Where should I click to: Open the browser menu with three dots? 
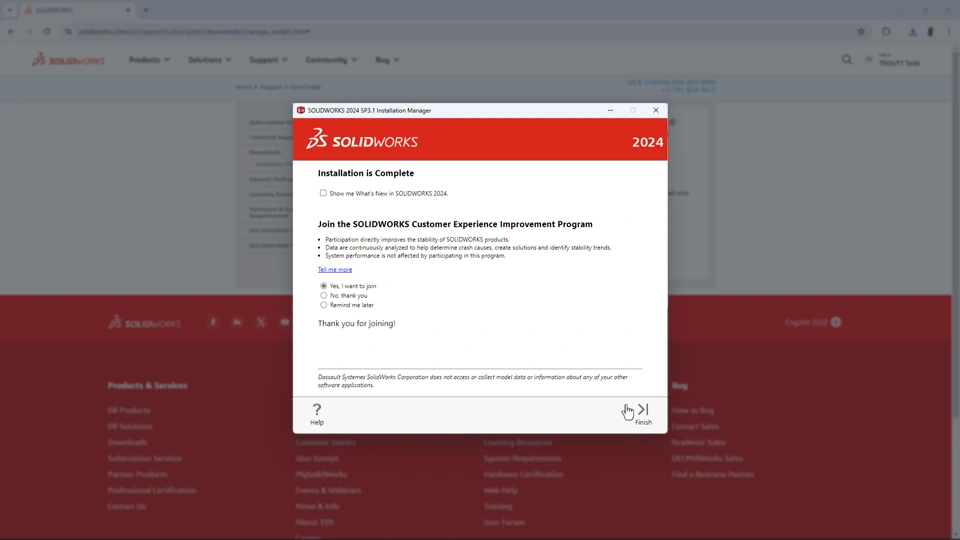coord(948,31)
